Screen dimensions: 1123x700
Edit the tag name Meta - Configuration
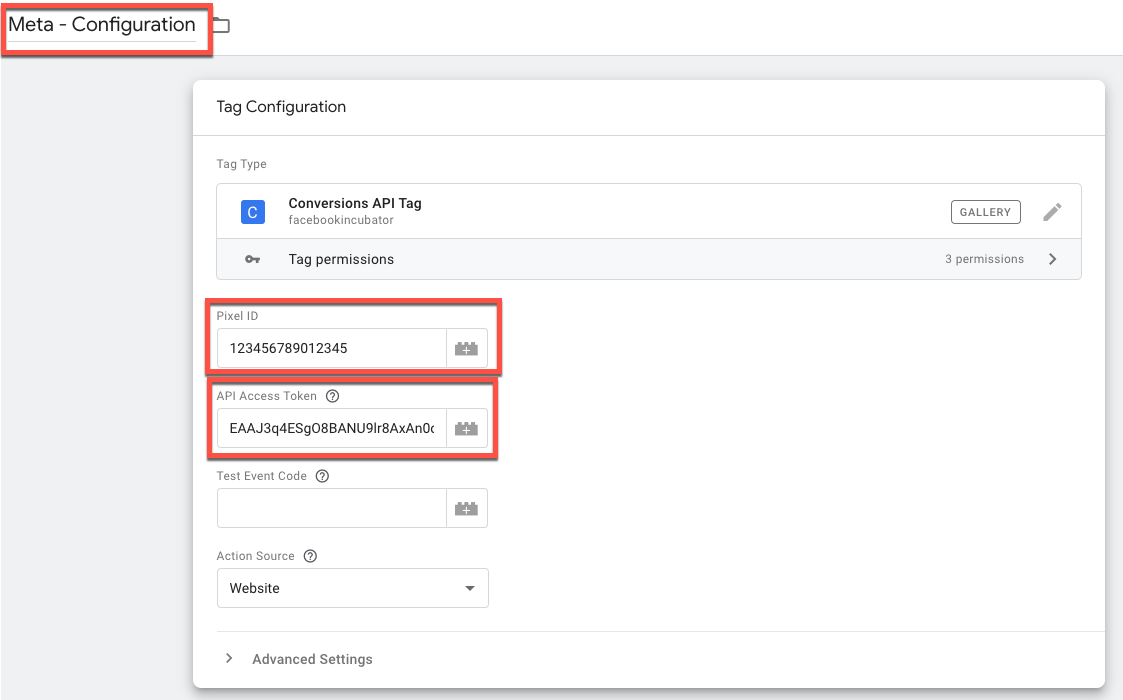[102, 25]
